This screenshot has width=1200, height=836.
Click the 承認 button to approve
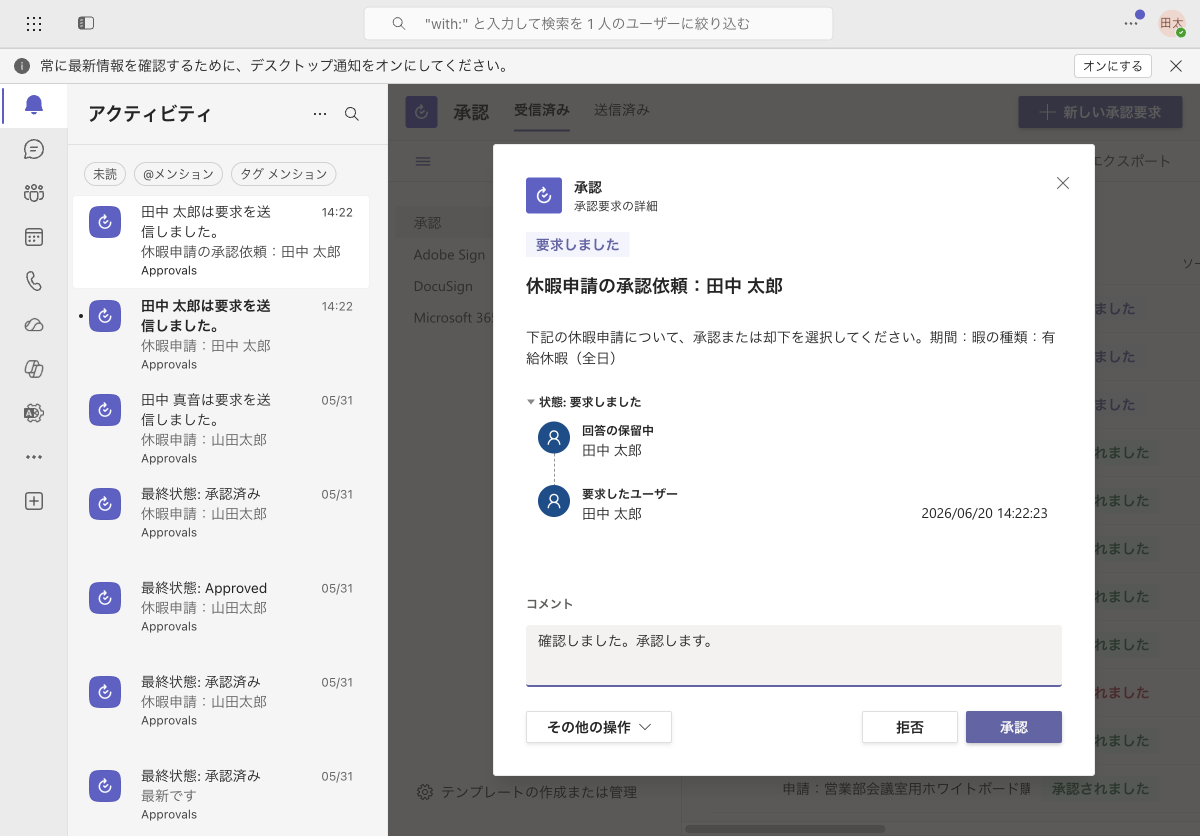tap(1014, 727)
